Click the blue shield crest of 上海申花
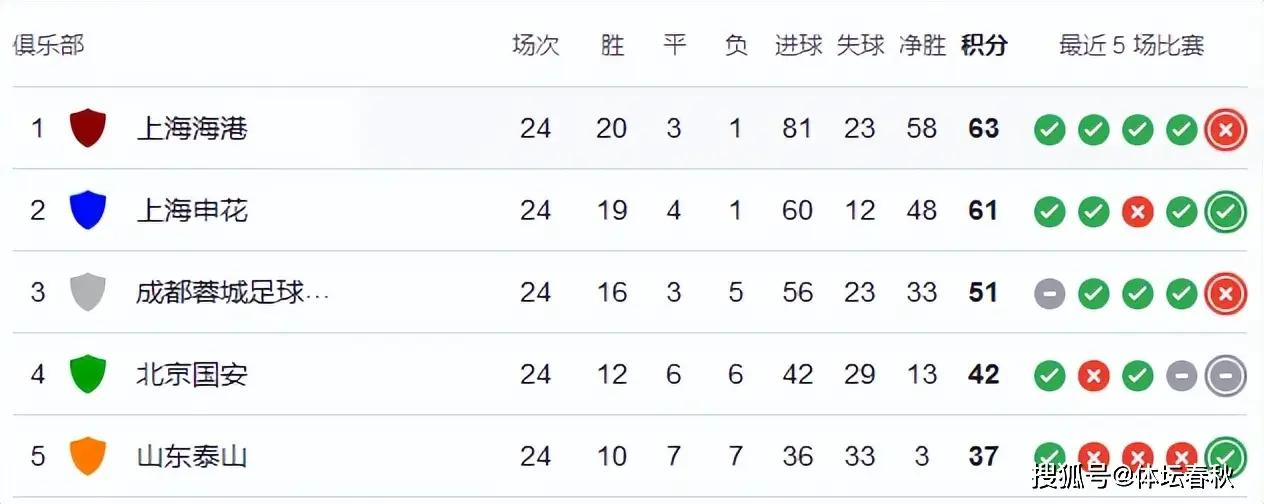 coord(88,211)
